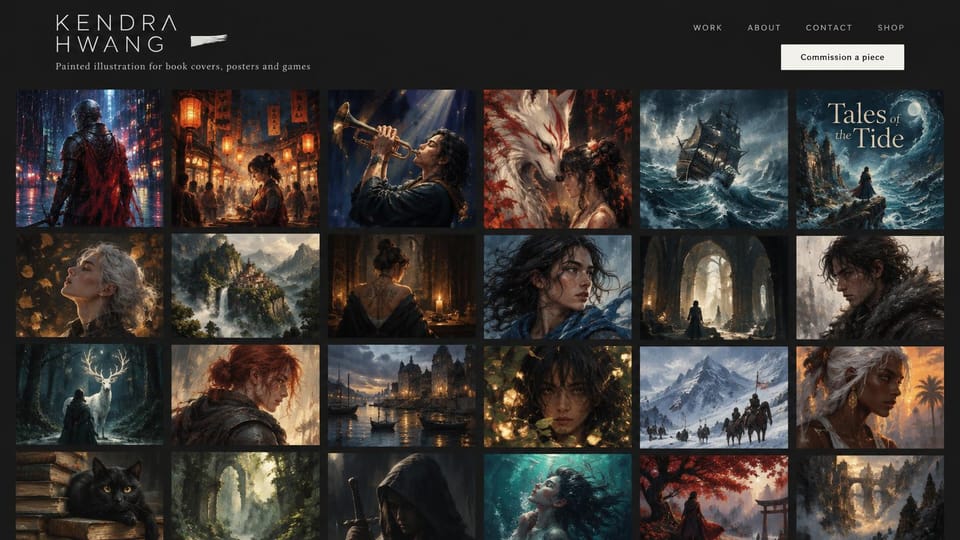
Task: View the underwater woman in teal artwork
Action: [558, 497]
